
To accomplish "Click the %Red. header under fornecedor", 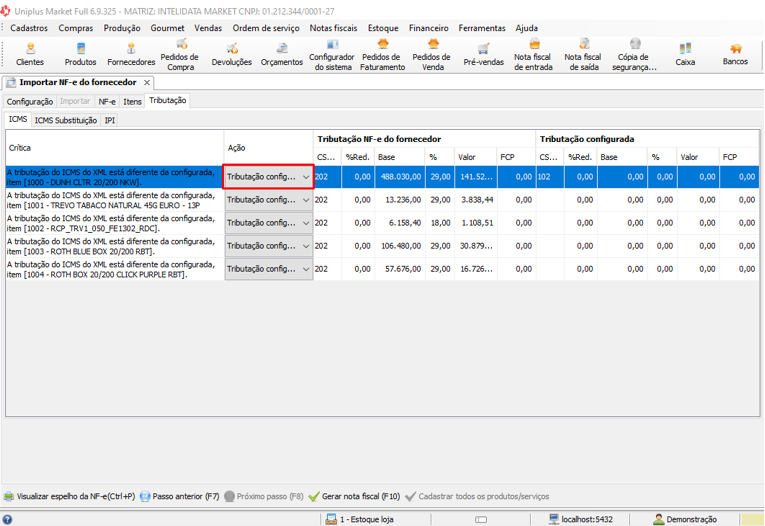I will (x=358, y=157).
